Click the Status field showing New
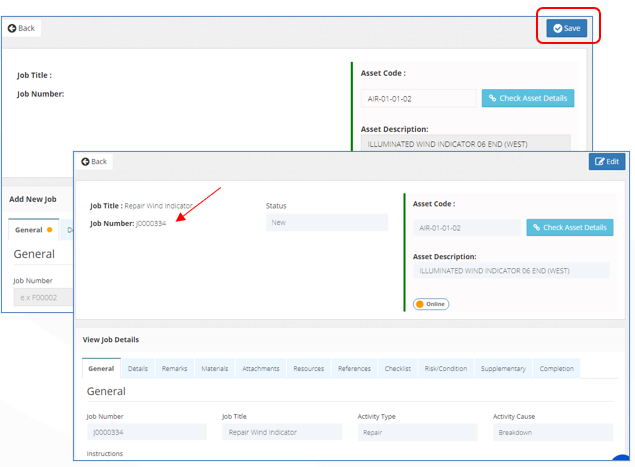Image resolution: width=635 pixels, height=467 pixels. pyautogui.click(x=327, y=222)
